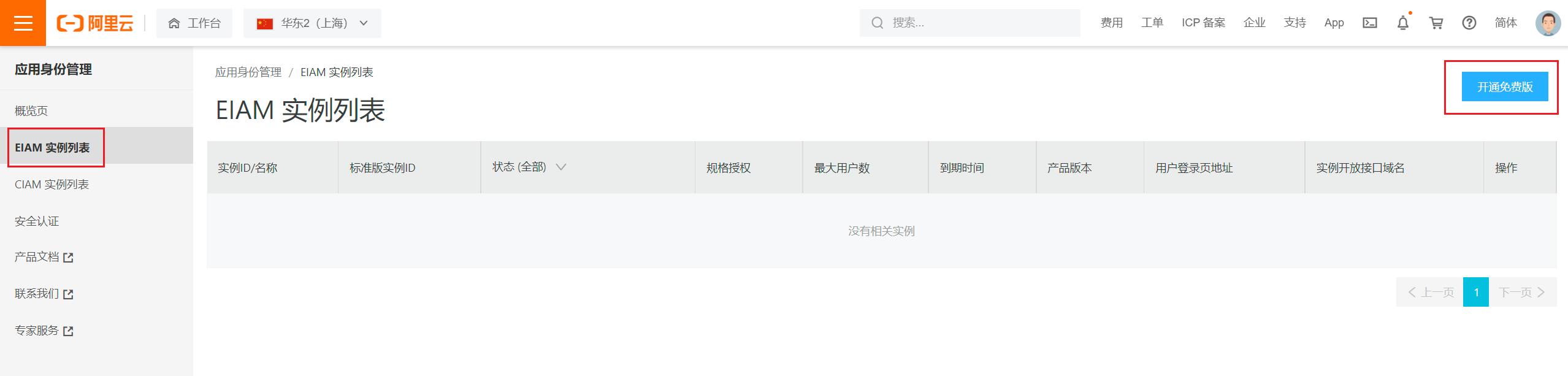Click the help question mark icon
This screenshot has width=1568, height=376.
[x=1469, y=23]
